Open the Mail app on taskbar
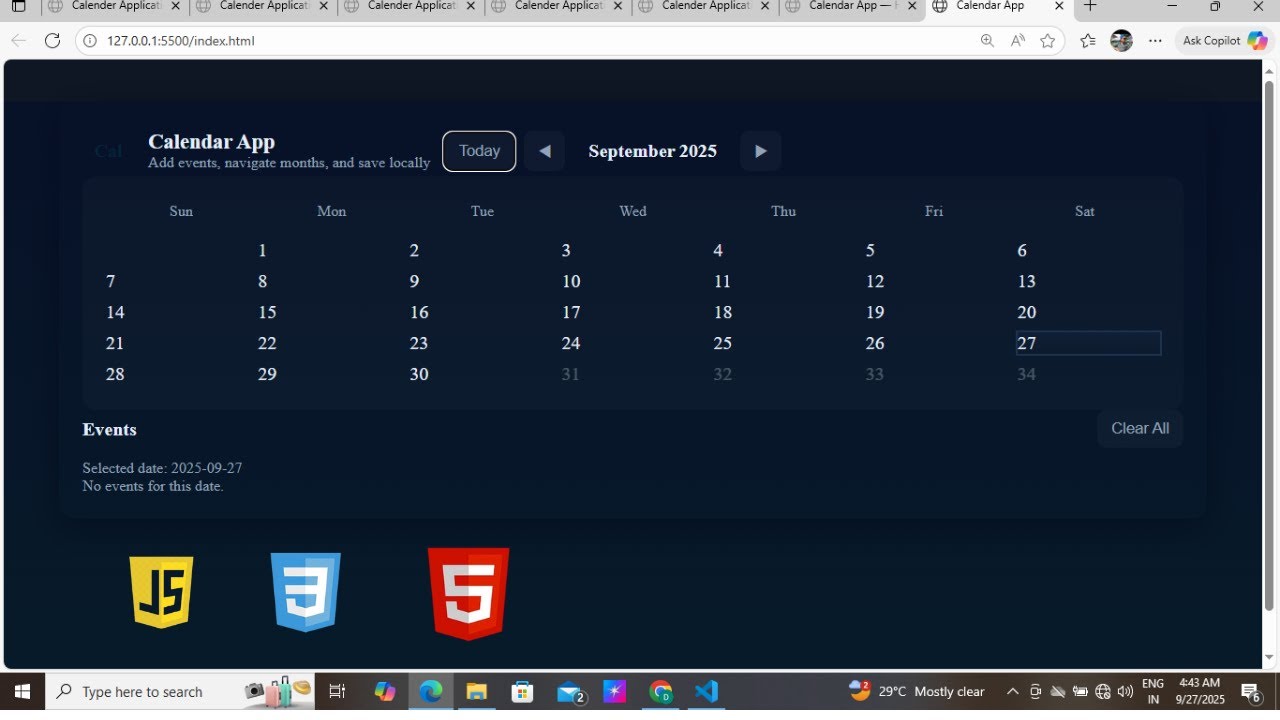Image resolution: width=1280 pixels, height=720 pixels. 569,691
